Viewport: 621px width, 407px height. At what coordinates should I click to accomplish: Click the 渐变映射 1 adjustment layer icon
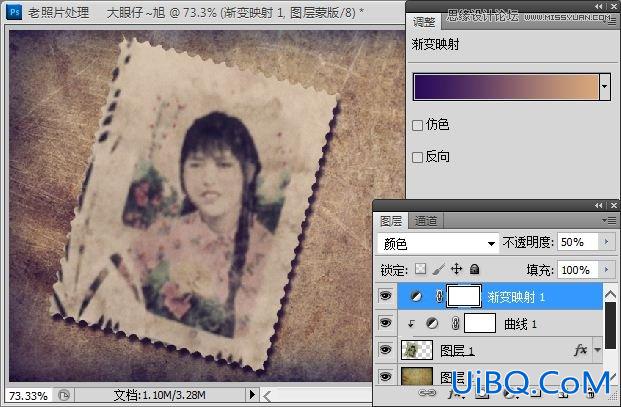[415, 297]
